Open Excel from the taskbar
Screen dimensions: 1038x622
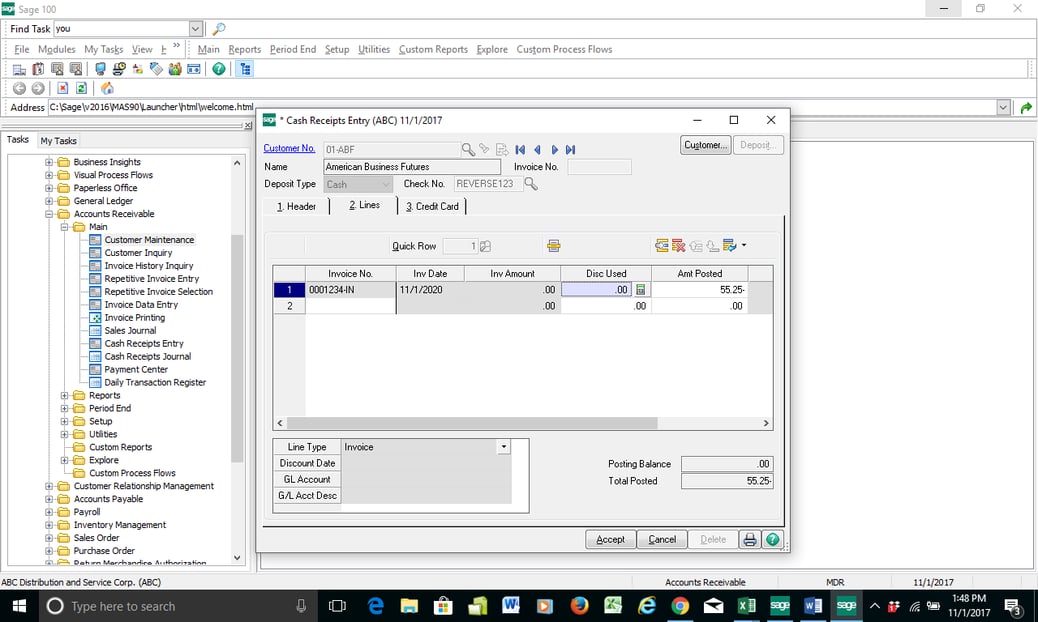coord(745,606)
